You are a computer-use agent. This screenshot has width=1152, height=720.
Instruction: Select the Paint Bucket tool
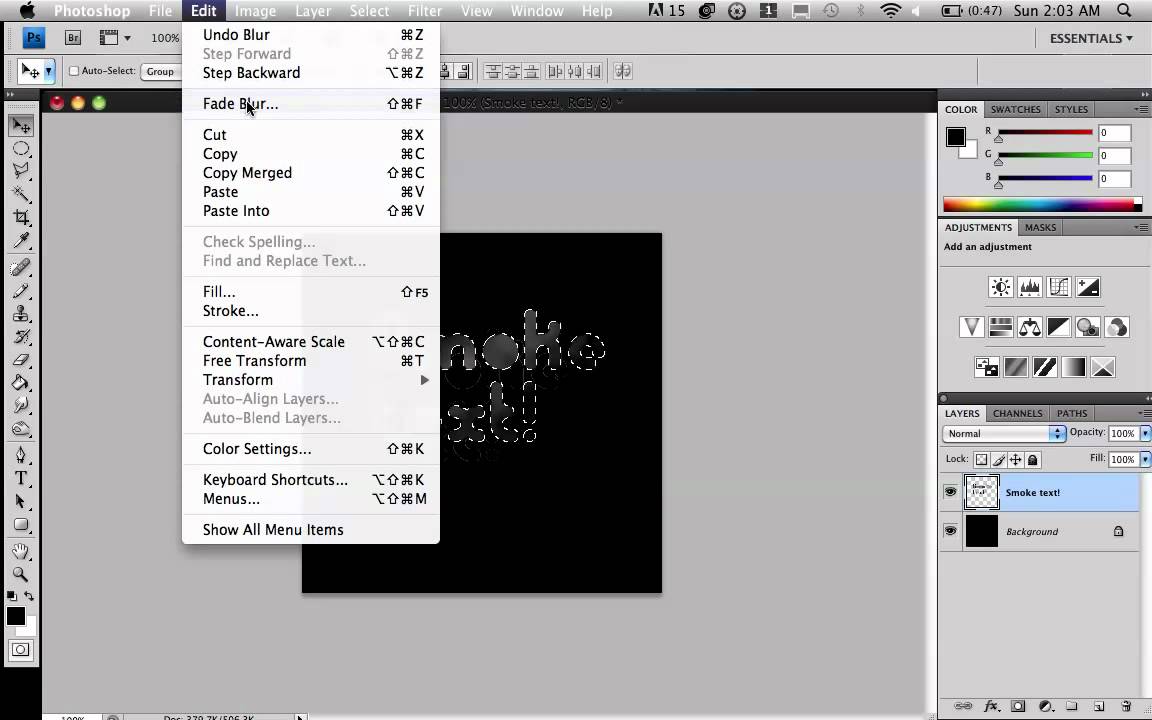click(x=21, y=383)
